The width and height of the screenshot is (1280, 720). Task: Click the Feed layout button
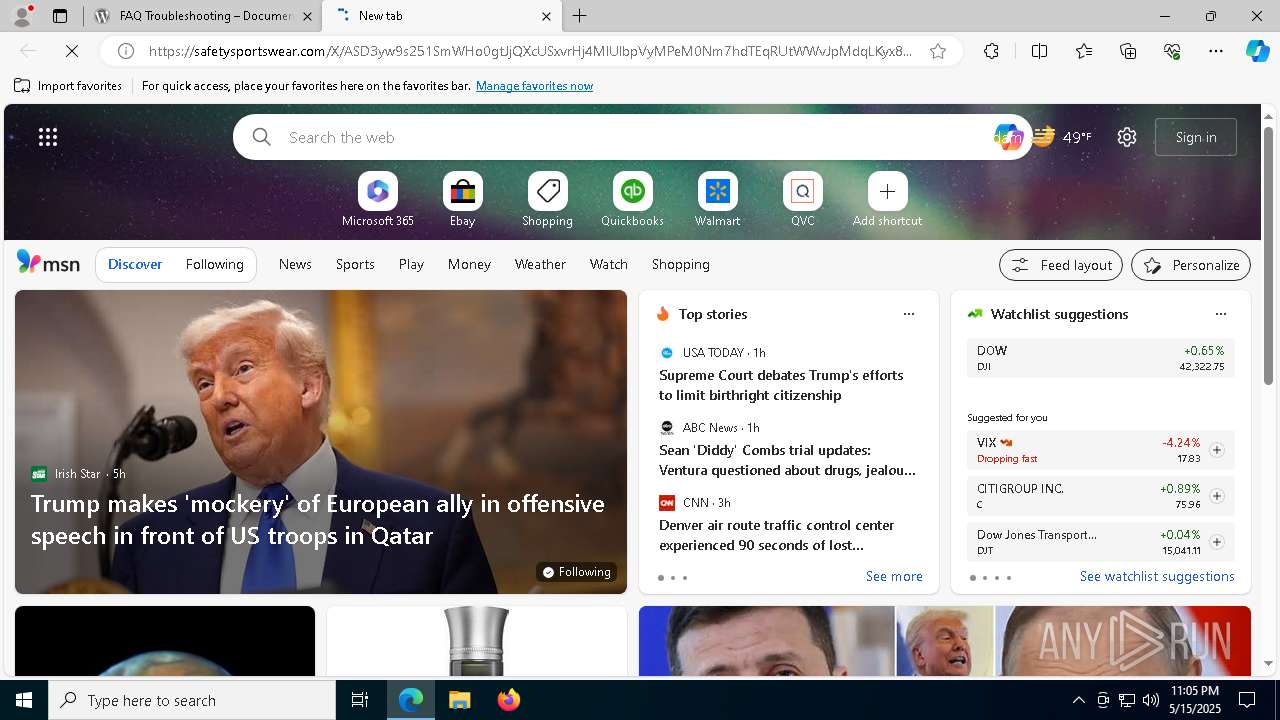tap(1061, 265)
